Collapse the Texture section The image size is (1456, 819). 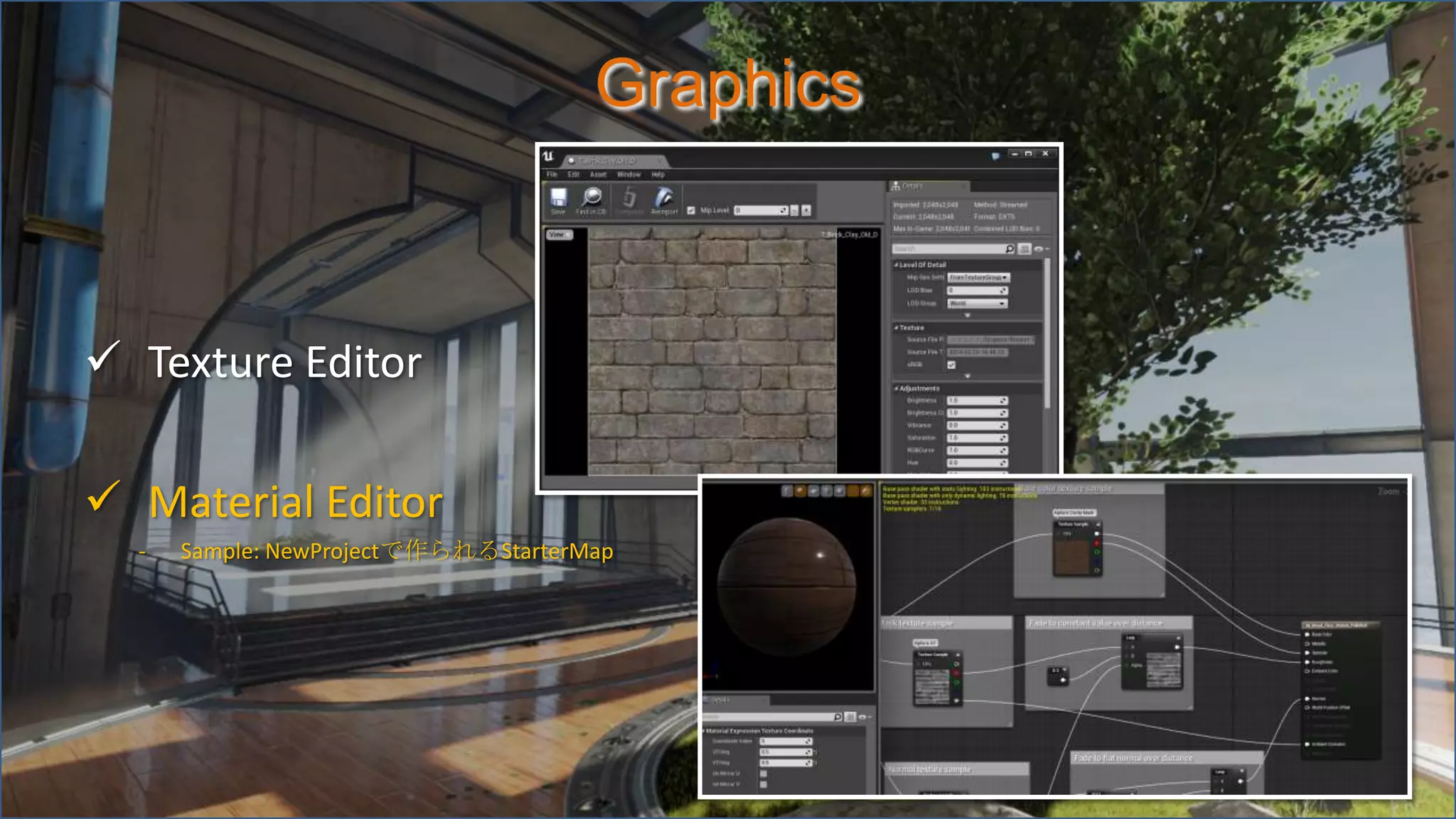(896, 328)
